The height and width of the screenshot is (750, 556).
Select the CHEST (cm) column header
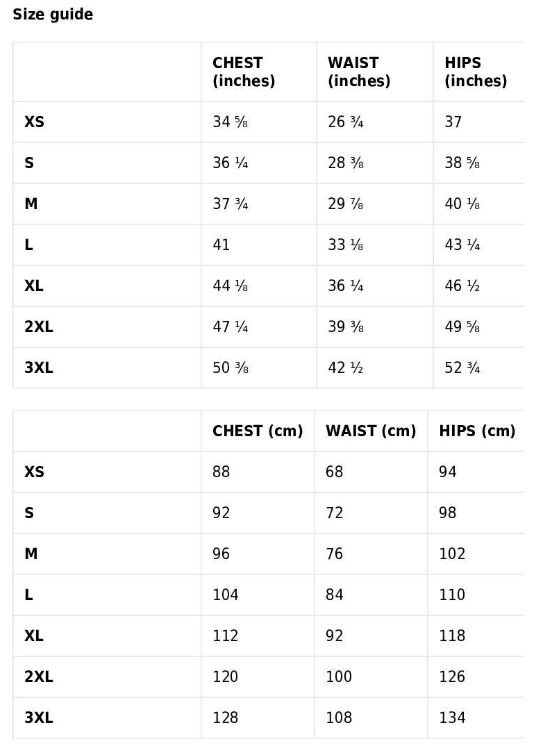tap(257, 431)
